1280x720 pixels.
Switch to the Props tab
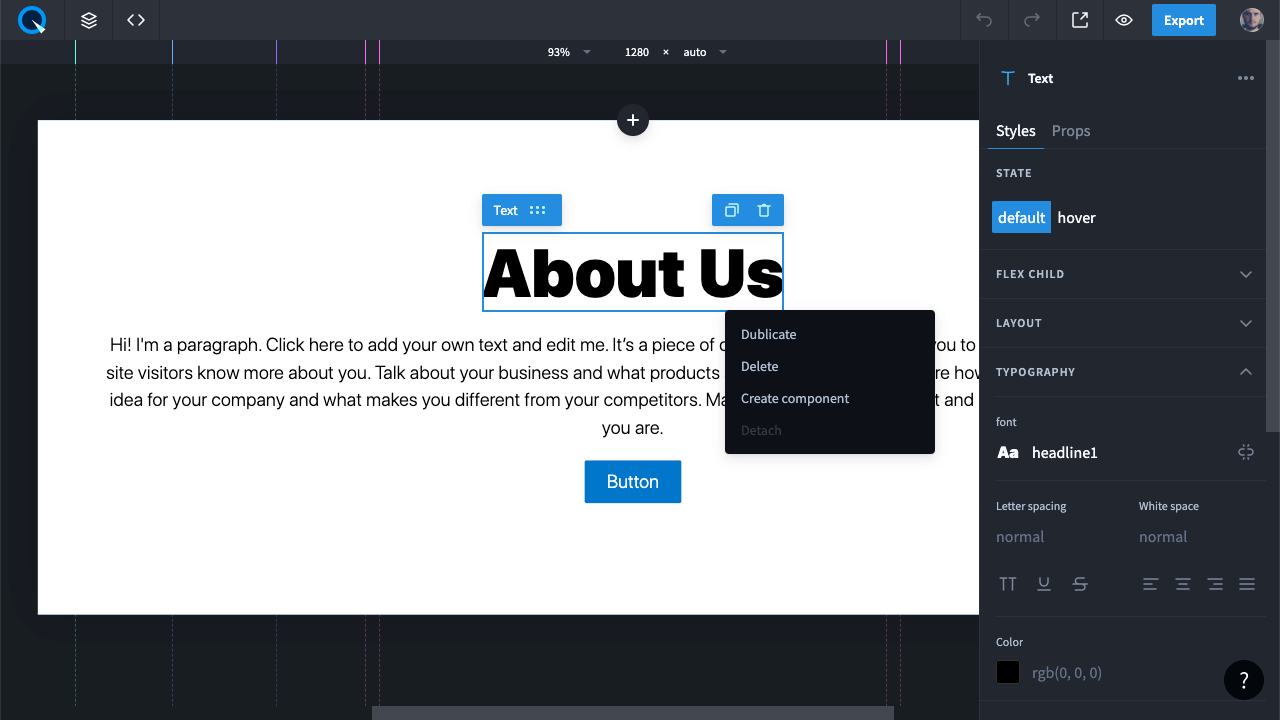pyautogui.click(x=1071, y=131)
